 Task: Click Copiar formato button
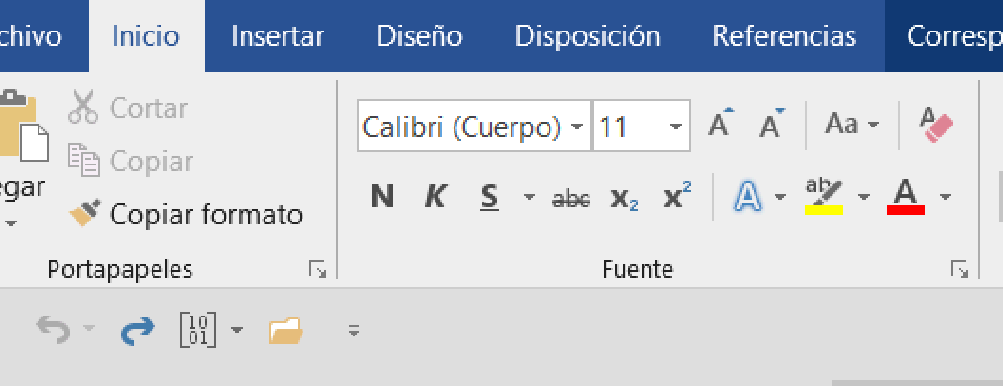click(x=186, y=214)
